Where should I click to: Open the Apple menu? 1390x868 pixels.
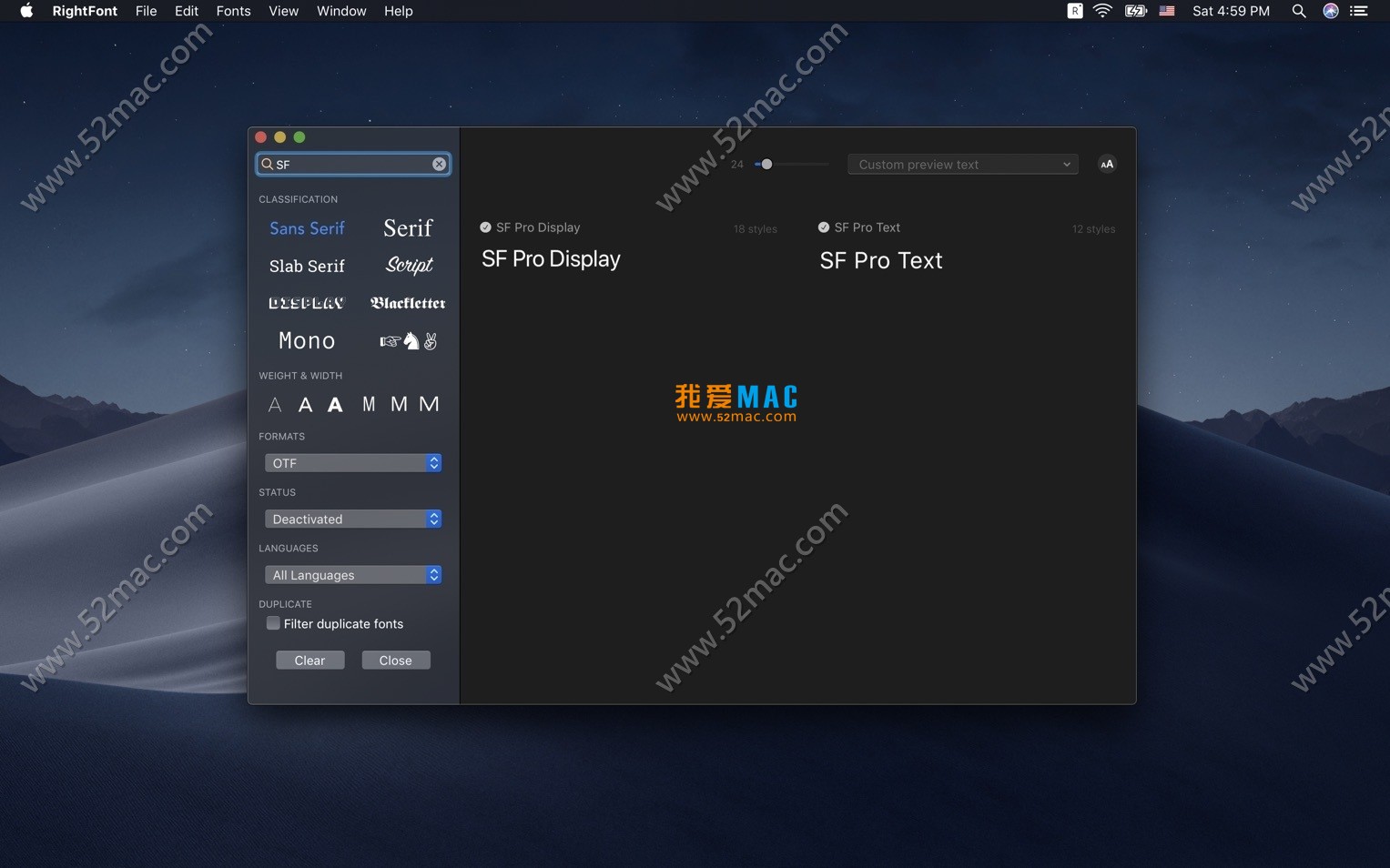point(26,11)
